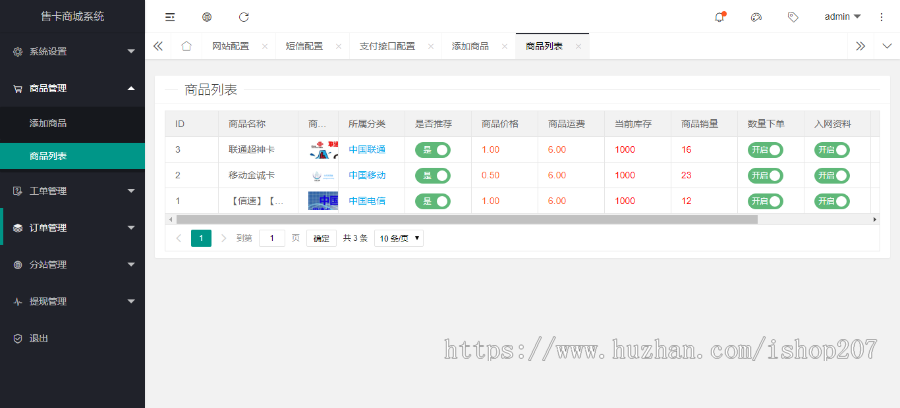Close the 网站配置 tab
Image resolution: width=900 pixels, height=408 pixels.
click(265, 46)
